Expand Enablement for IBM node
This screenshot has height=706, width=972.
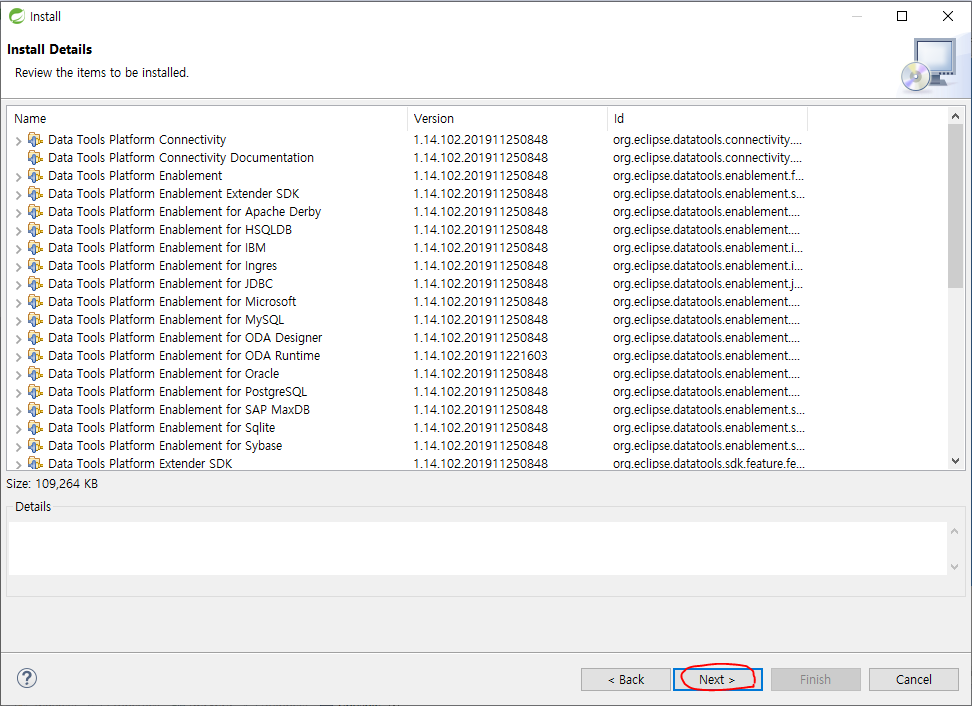click(18, 249)
